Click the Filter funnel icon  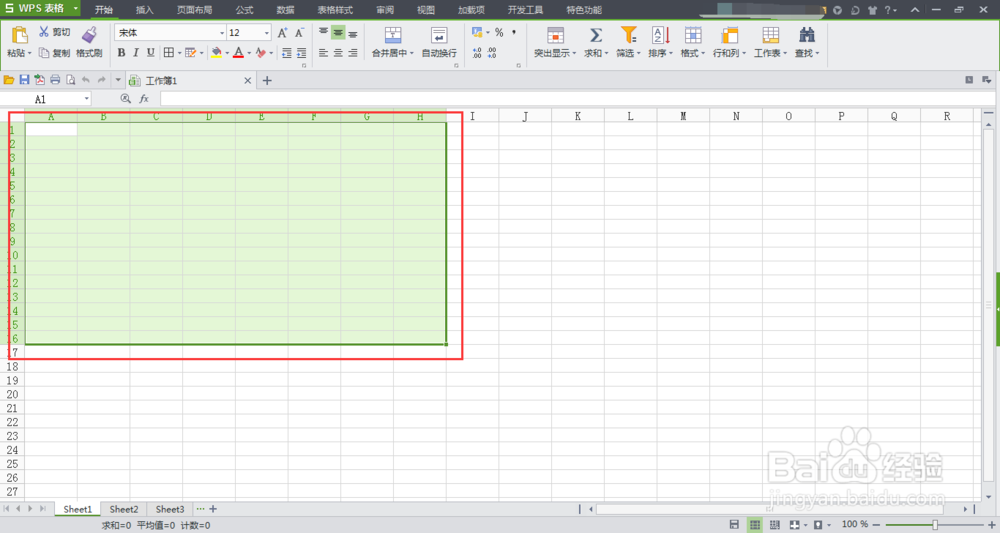point(628,35)
